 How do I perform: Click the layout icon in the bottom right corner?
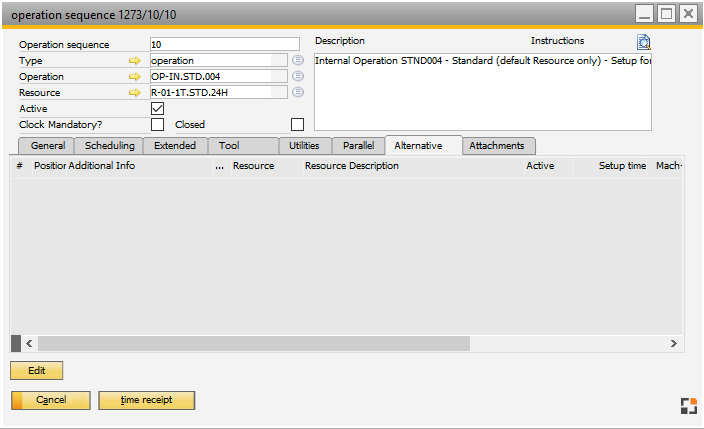(688, 405)
